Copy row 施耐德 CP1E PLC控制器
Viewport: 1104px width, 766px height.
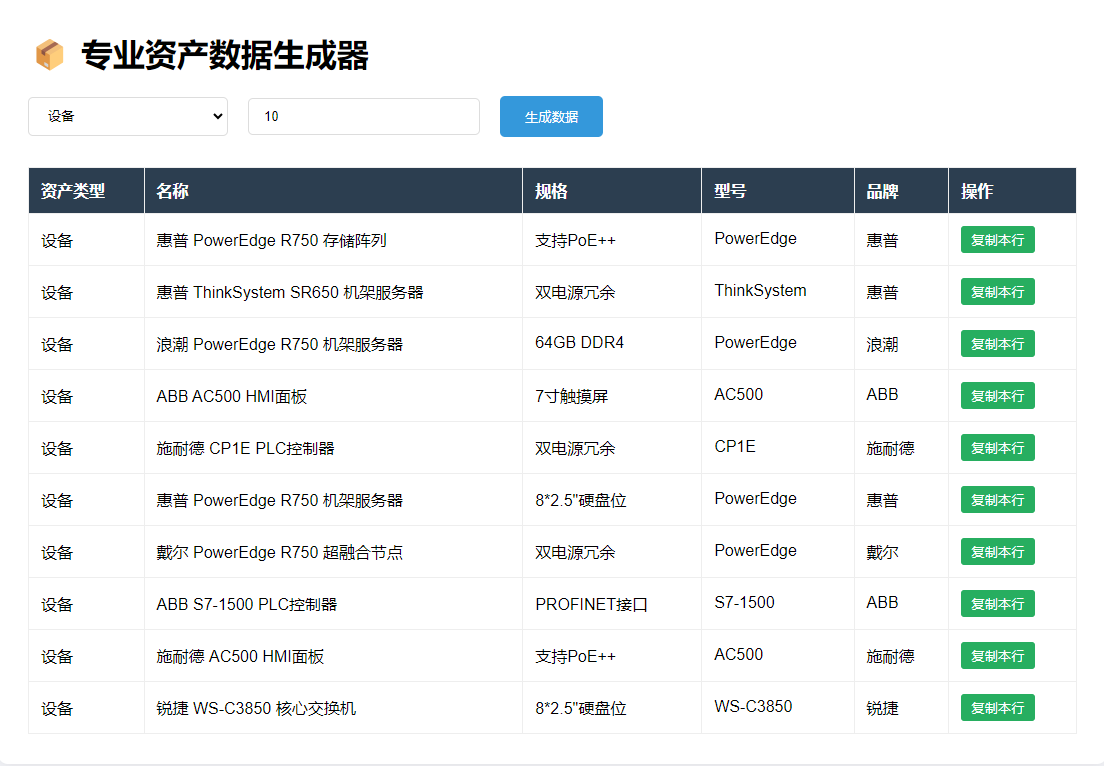998,448
